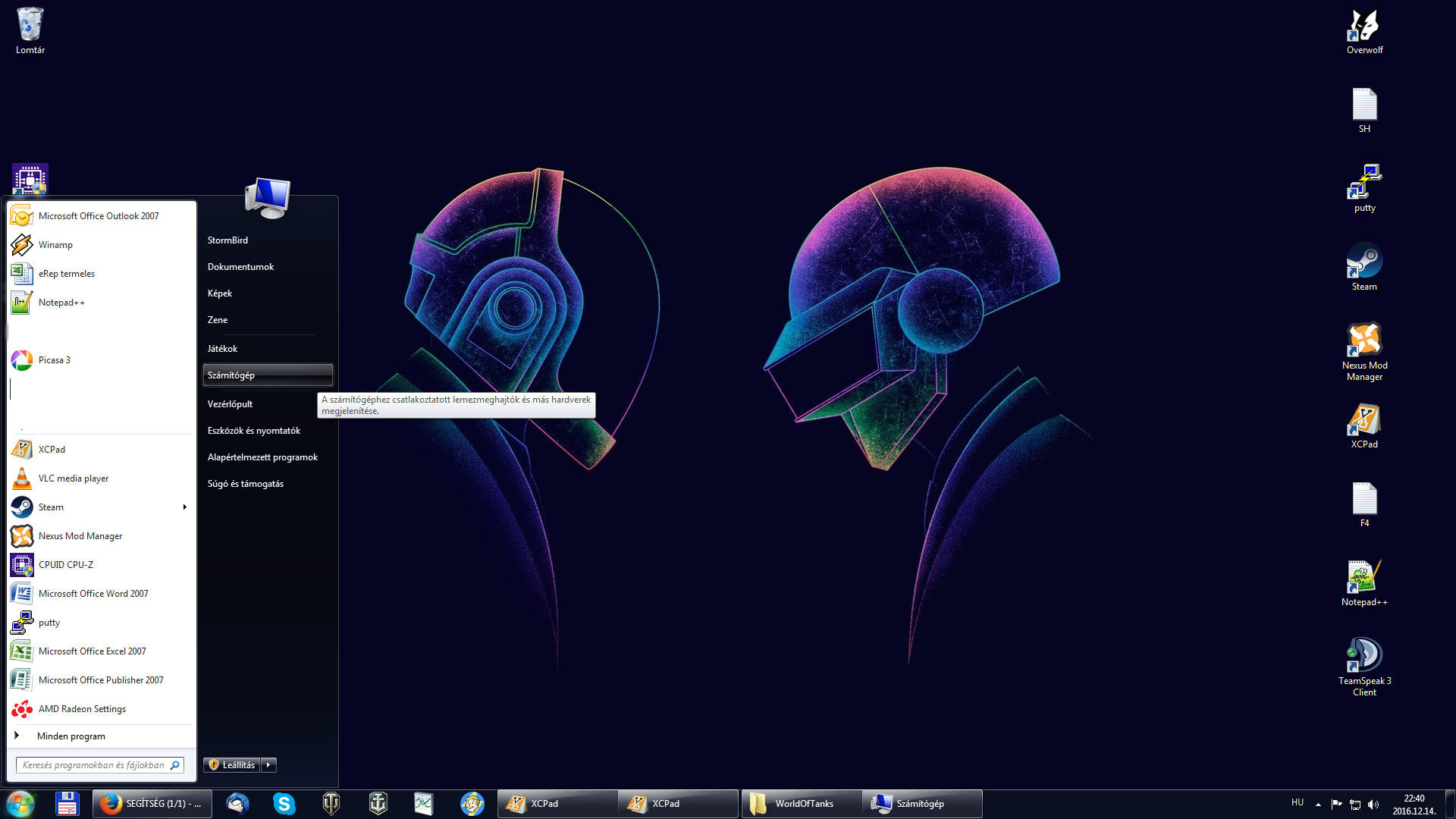The height and width of the screenshot is (819, 1456).
Task: Open Eszközök és nyomtatók
Action: pyautogui.click(x=268, y=431)
